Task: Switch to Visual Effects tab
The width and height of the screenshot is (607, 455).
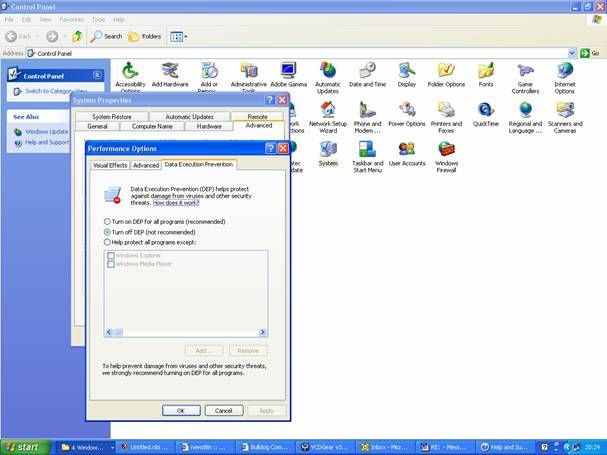Action: [110, 165]
